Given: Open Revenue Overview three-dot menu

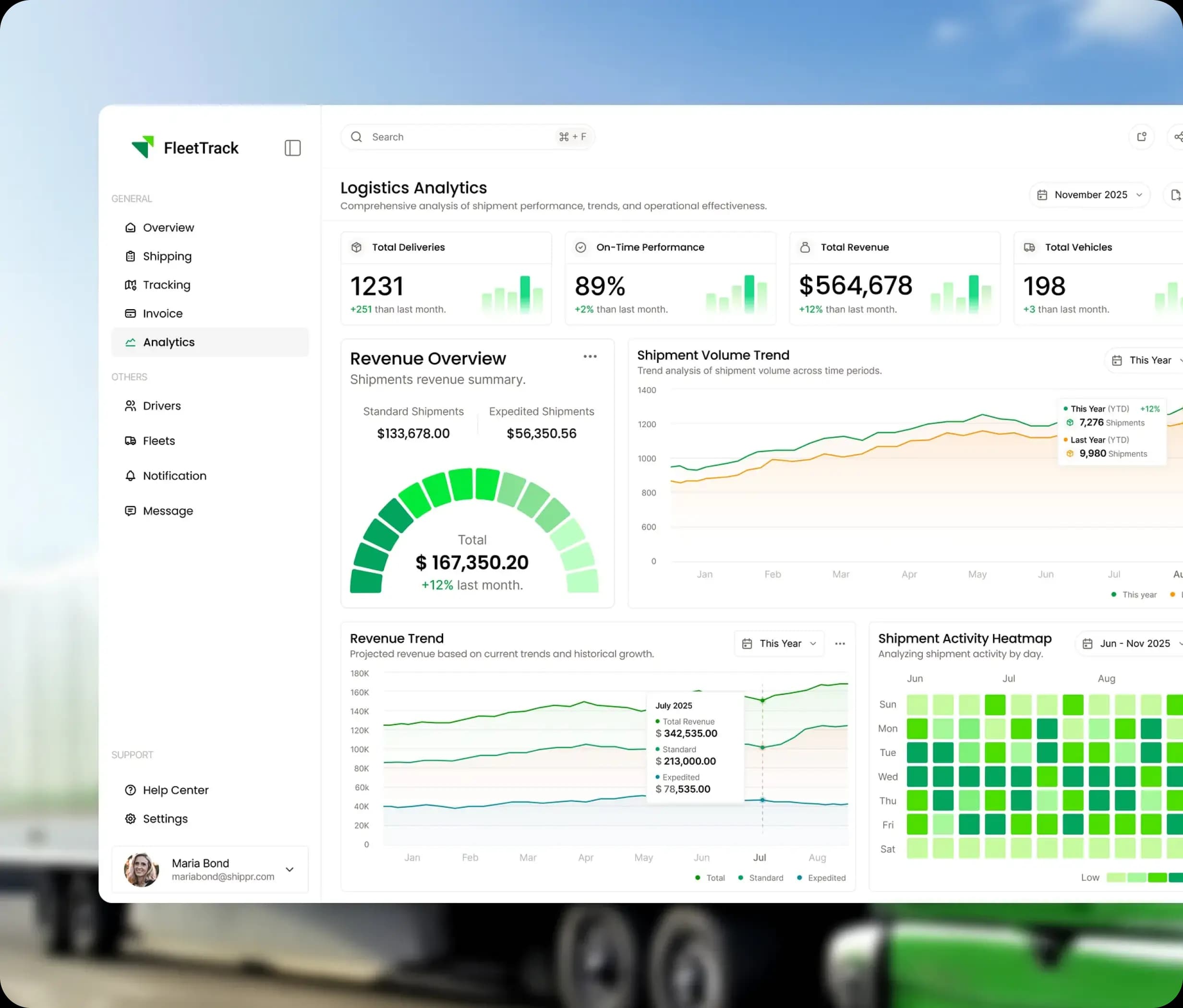Looking at the screenshot, I should [x=590, y=357].
